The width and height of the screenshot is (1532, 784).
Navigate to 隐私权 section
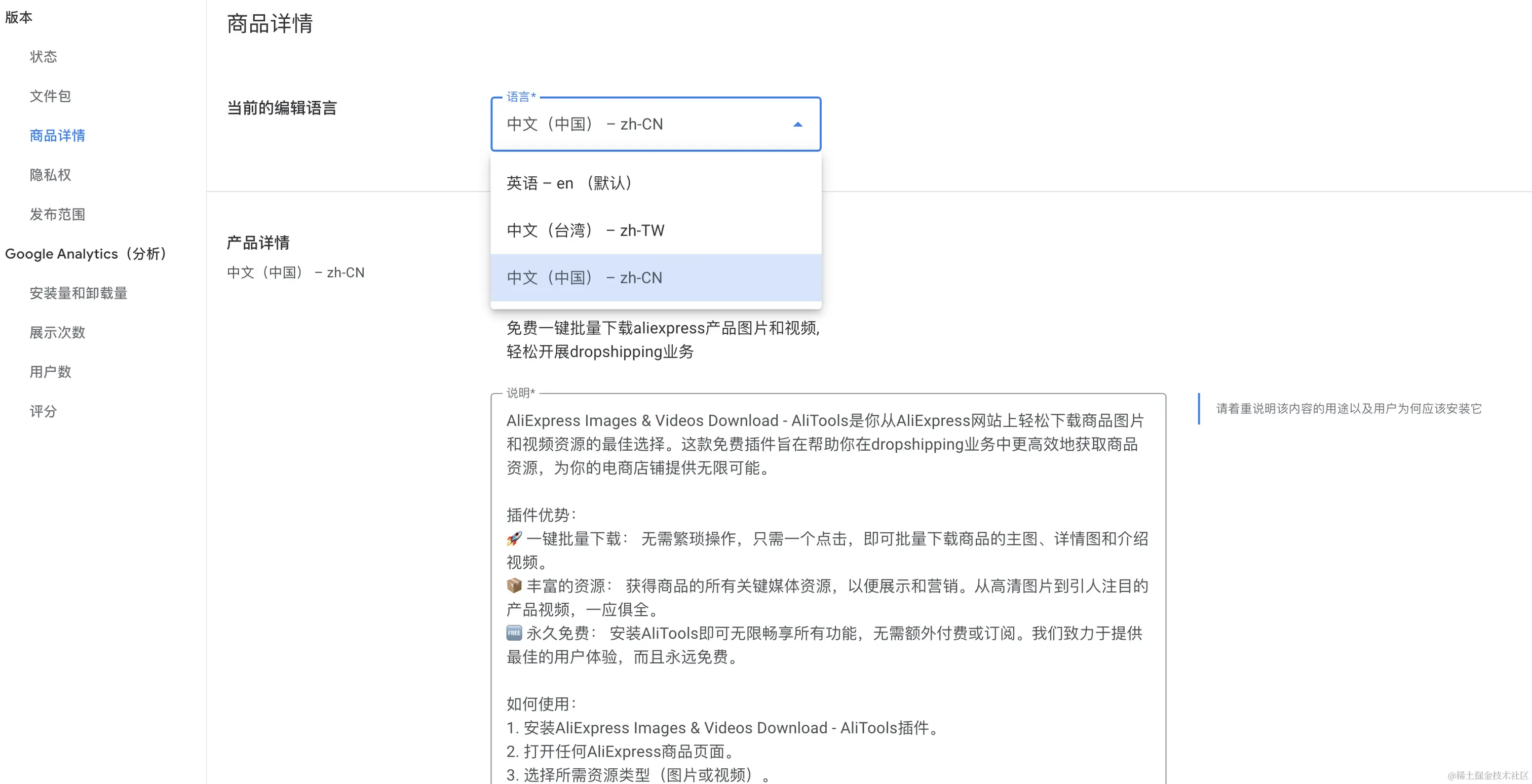coord(51,175)
